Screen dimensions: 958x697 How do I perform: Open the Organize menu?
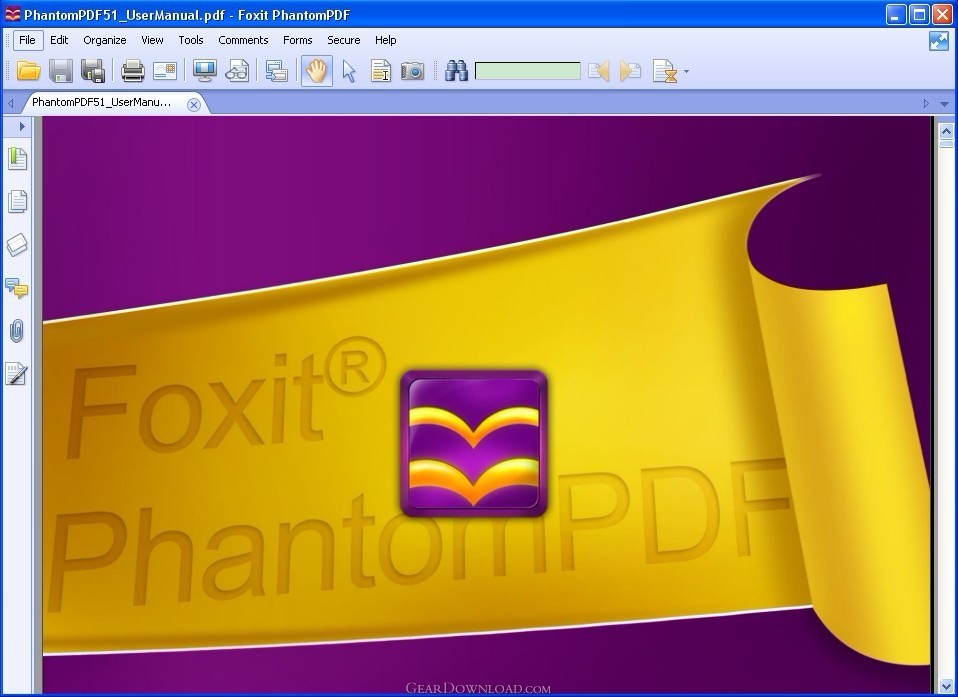pyautogui.click(x=104, y=40)
